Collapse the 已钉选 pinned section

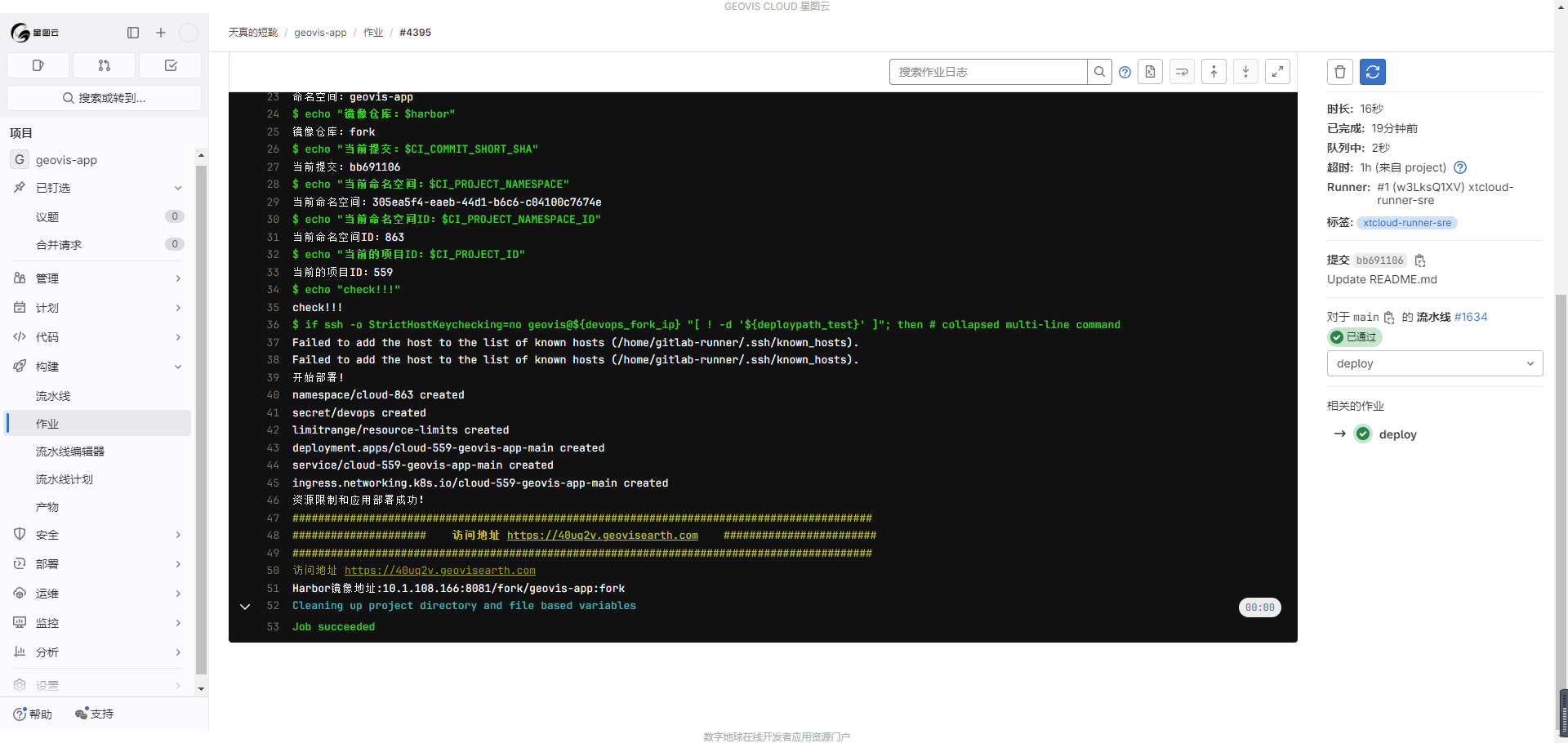178,188
